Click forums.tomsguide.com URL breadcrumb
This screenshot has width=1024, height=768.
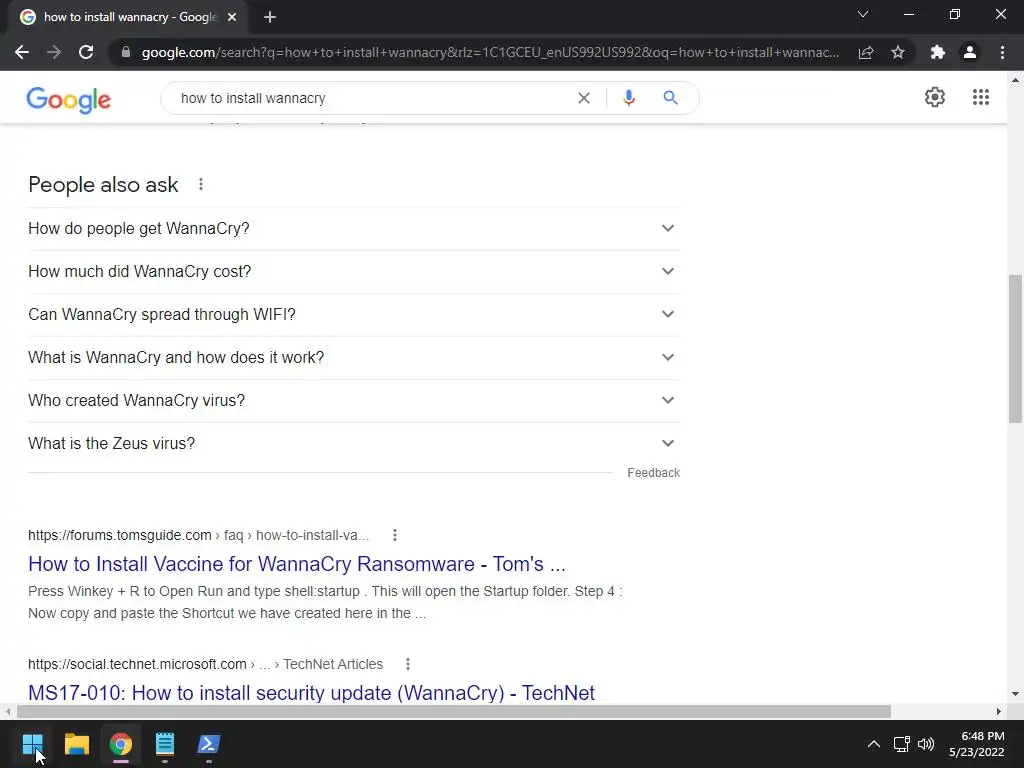point(198,536)
